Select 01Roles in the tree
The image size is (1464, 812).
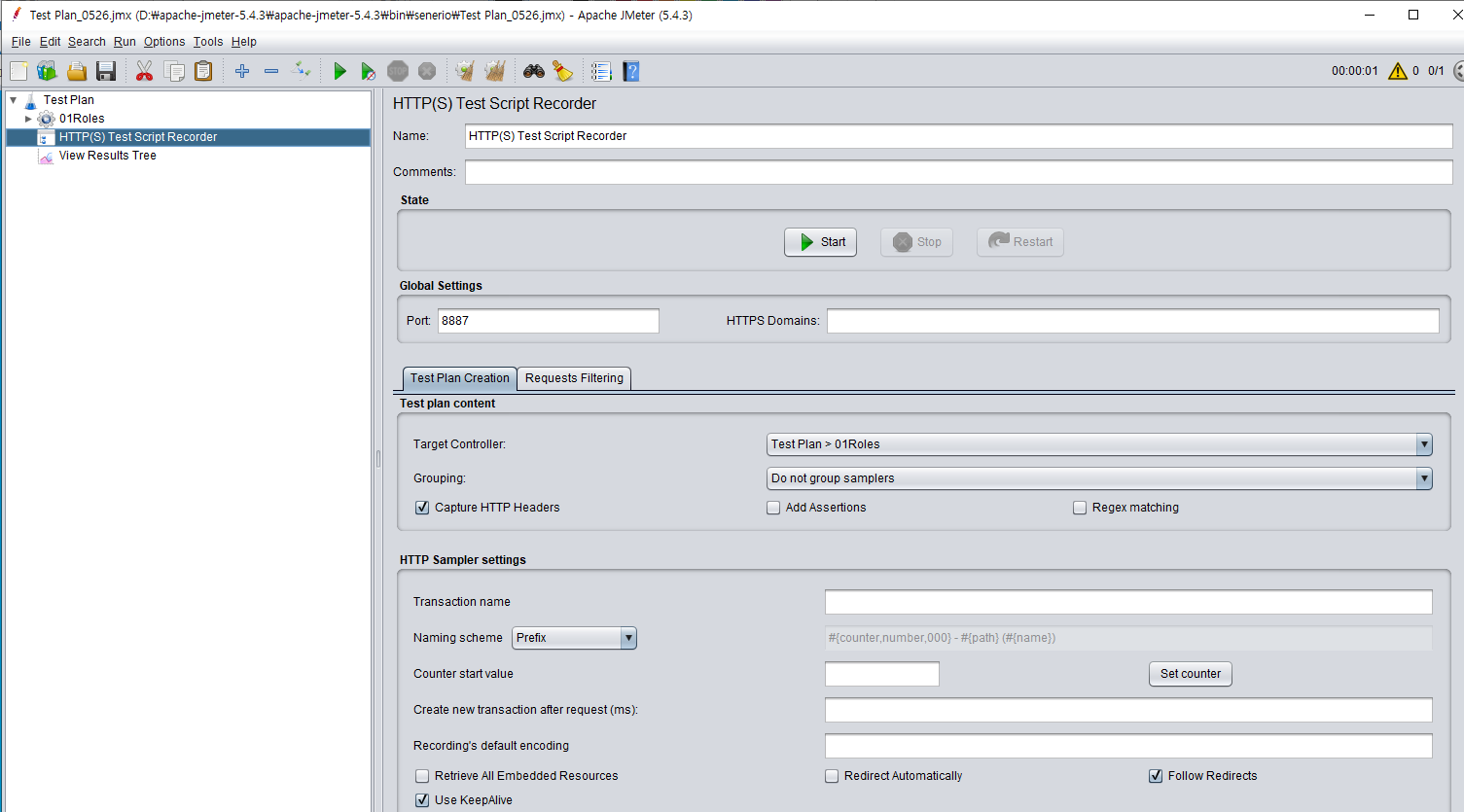(82, 119)
